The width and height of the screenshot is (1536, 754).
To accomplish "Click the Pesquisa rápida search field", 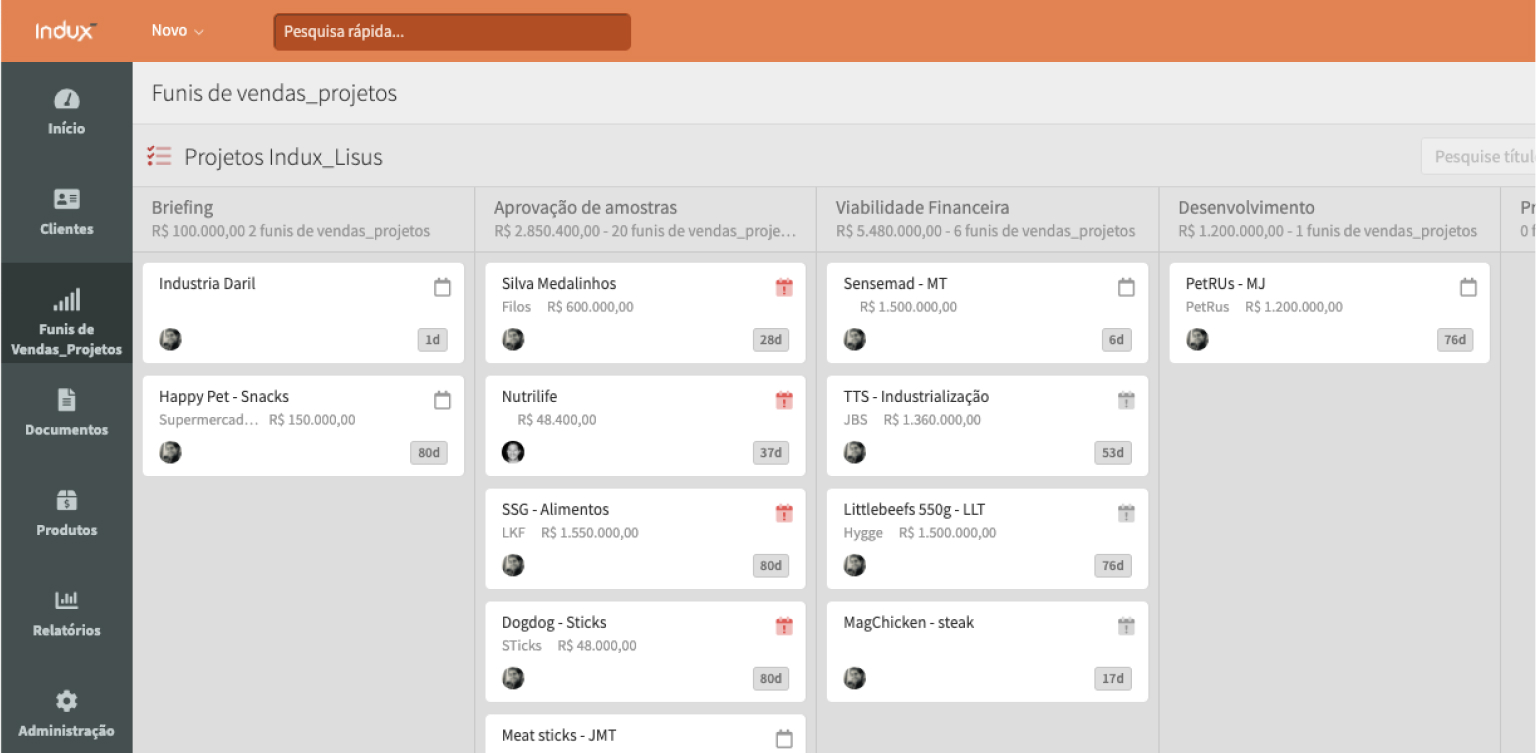I will point(452,32).
